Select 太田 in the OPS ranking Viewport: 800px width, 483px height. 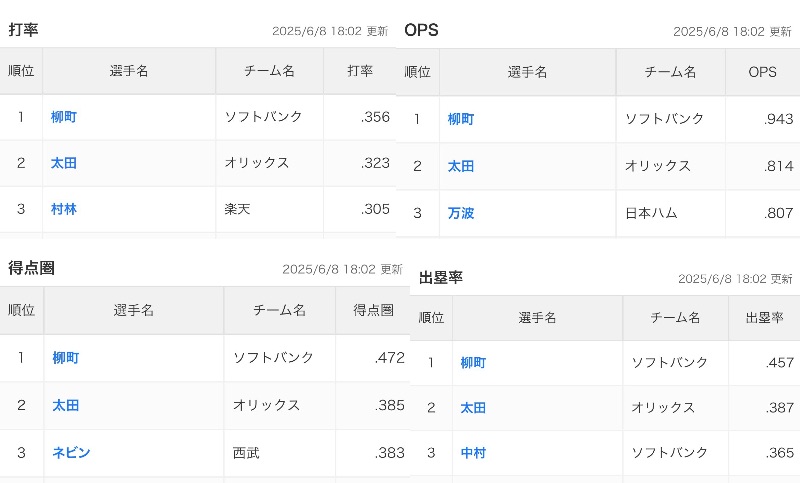tap(461, 166)
